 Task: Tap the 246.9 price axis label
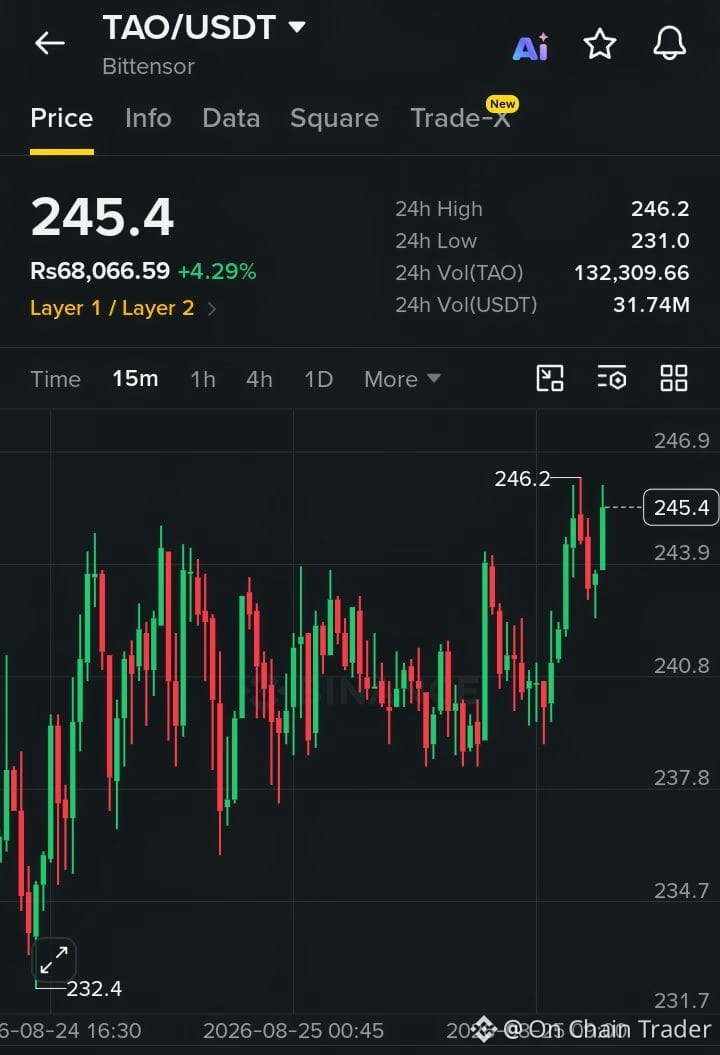[x=682, y=441]
